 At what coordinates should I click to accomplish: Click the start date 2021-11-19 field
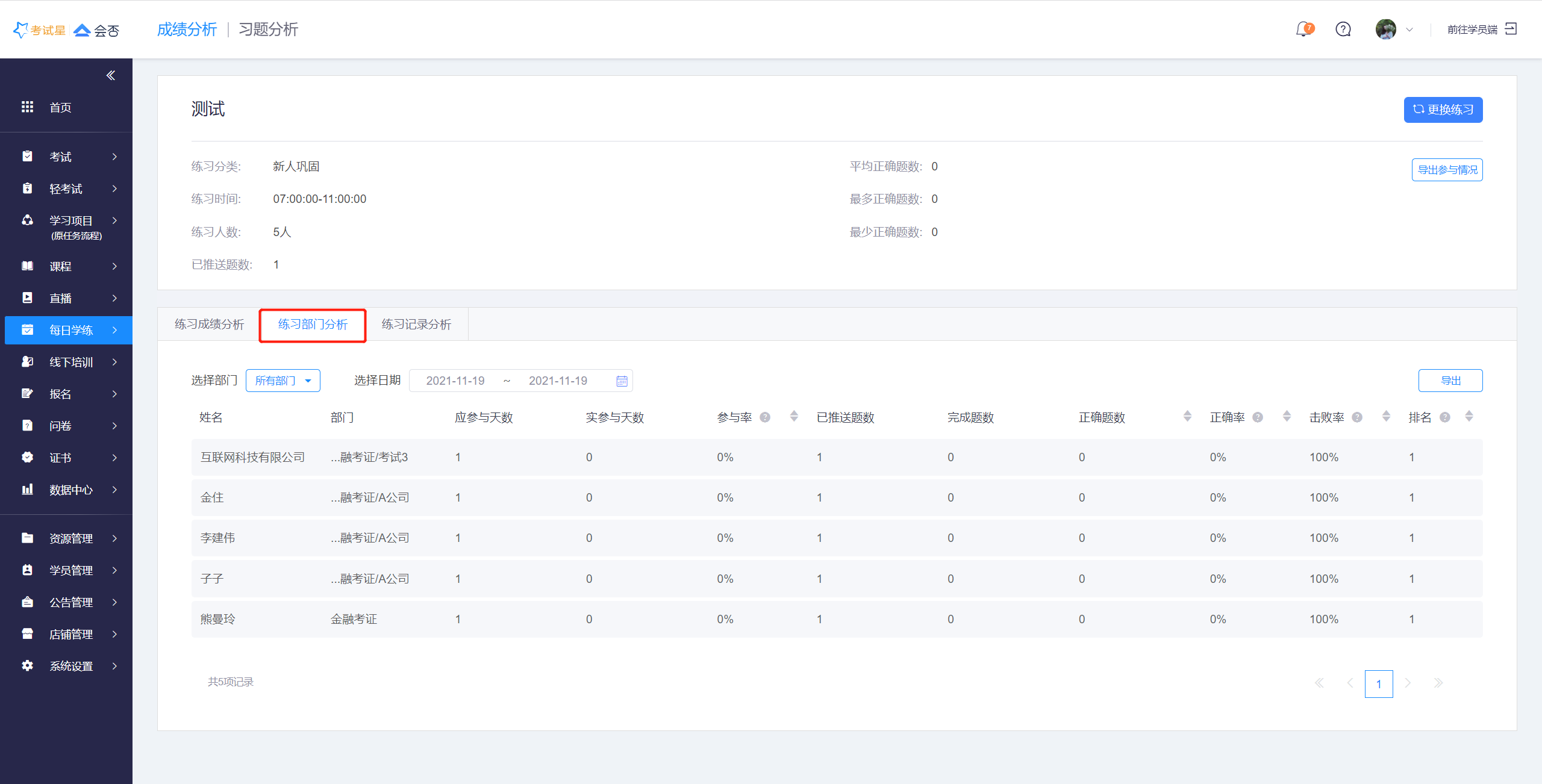pyautogui.click(x=455, y=381)
